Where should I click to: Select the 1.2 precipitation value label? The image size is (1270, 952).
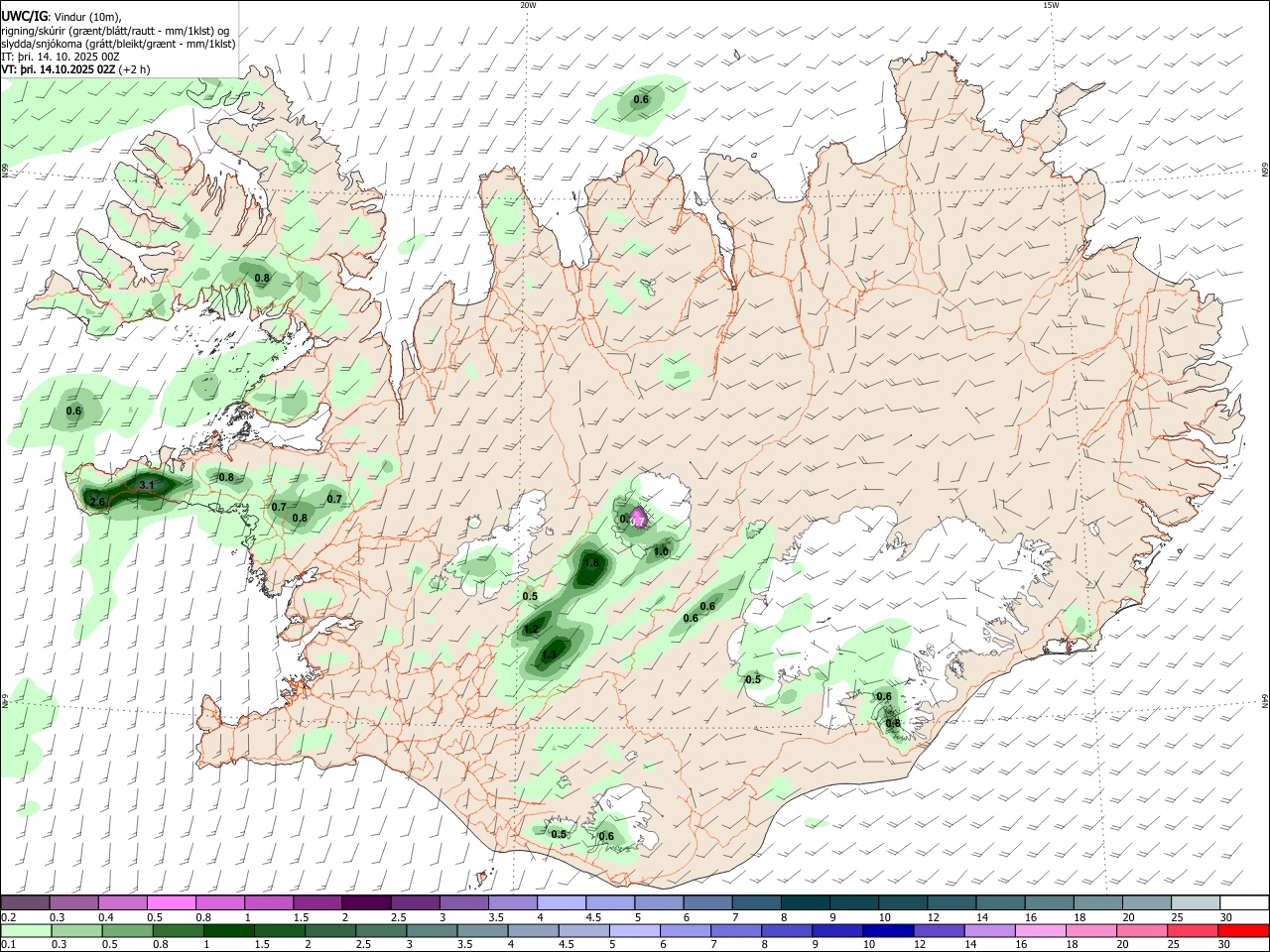pos(531,629)
